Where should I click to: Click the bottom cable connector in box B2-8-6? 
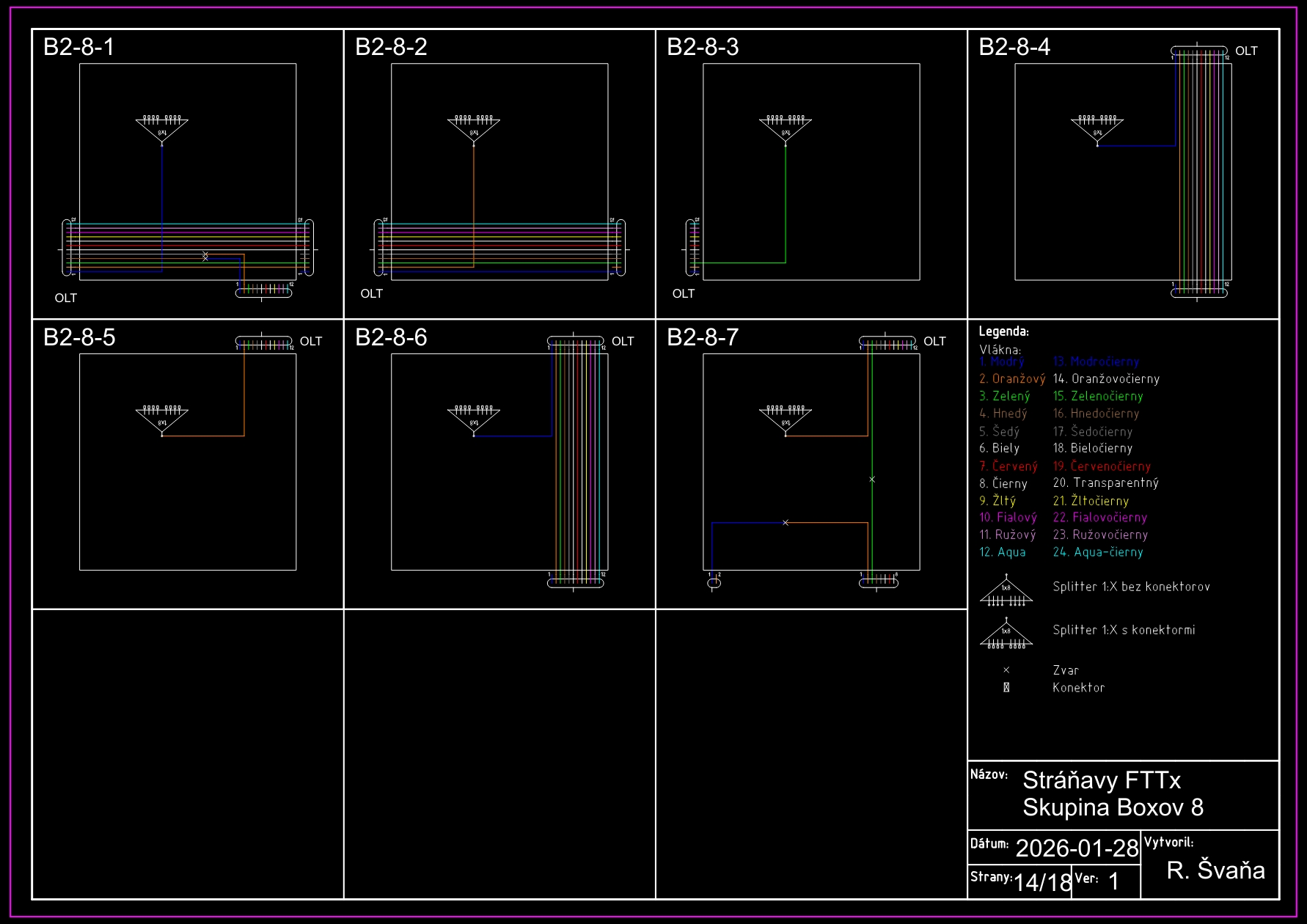[576, 583]
